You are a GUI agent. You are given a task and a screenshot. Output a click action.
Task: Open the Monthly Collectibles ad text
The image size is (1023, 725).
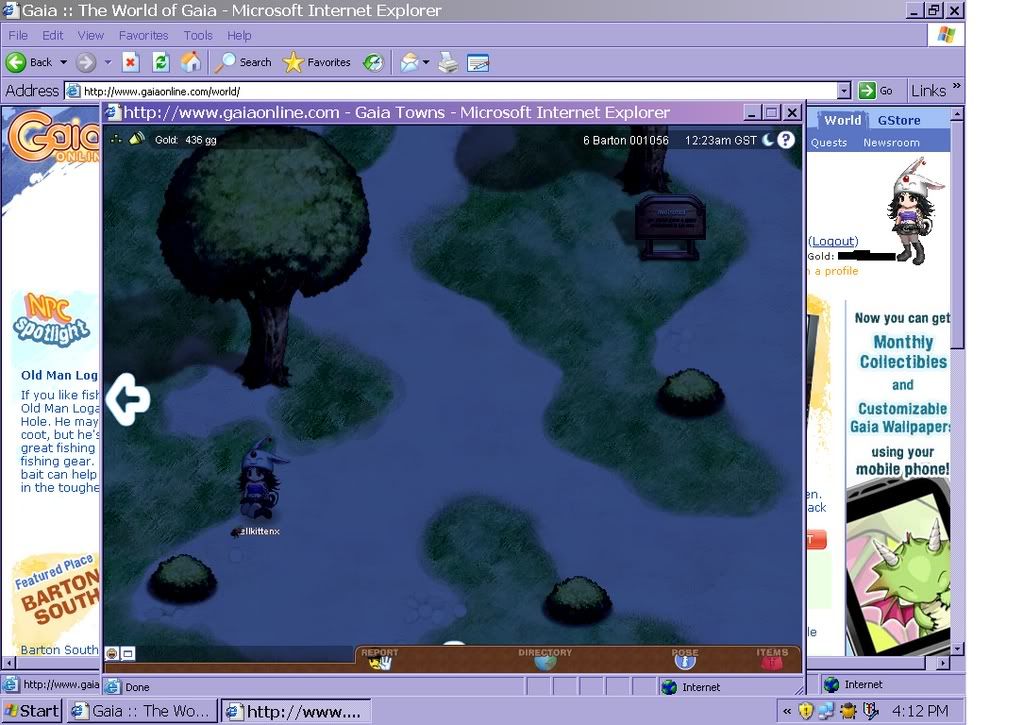pos(903,352)
